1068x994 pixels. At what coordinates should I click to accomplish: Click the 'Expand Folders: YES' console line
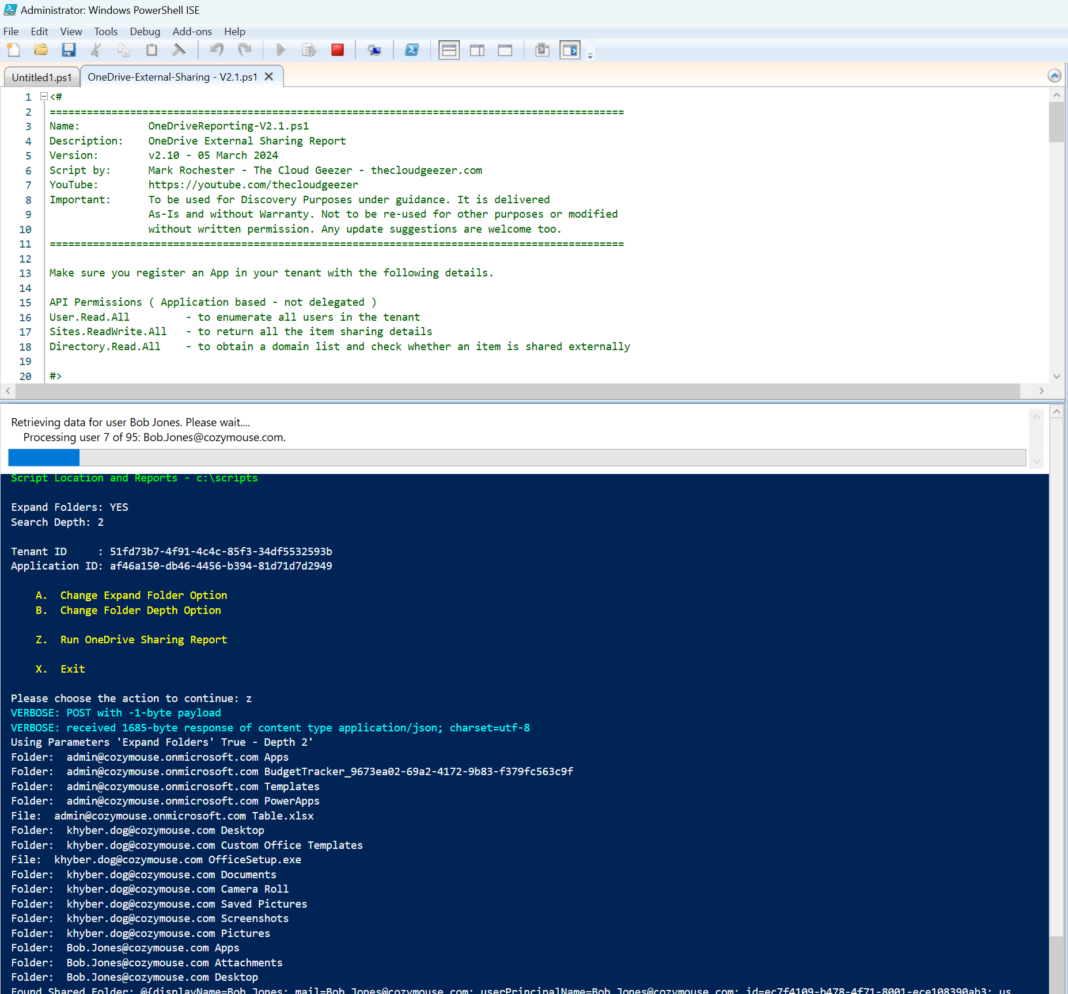pos(69,508)
